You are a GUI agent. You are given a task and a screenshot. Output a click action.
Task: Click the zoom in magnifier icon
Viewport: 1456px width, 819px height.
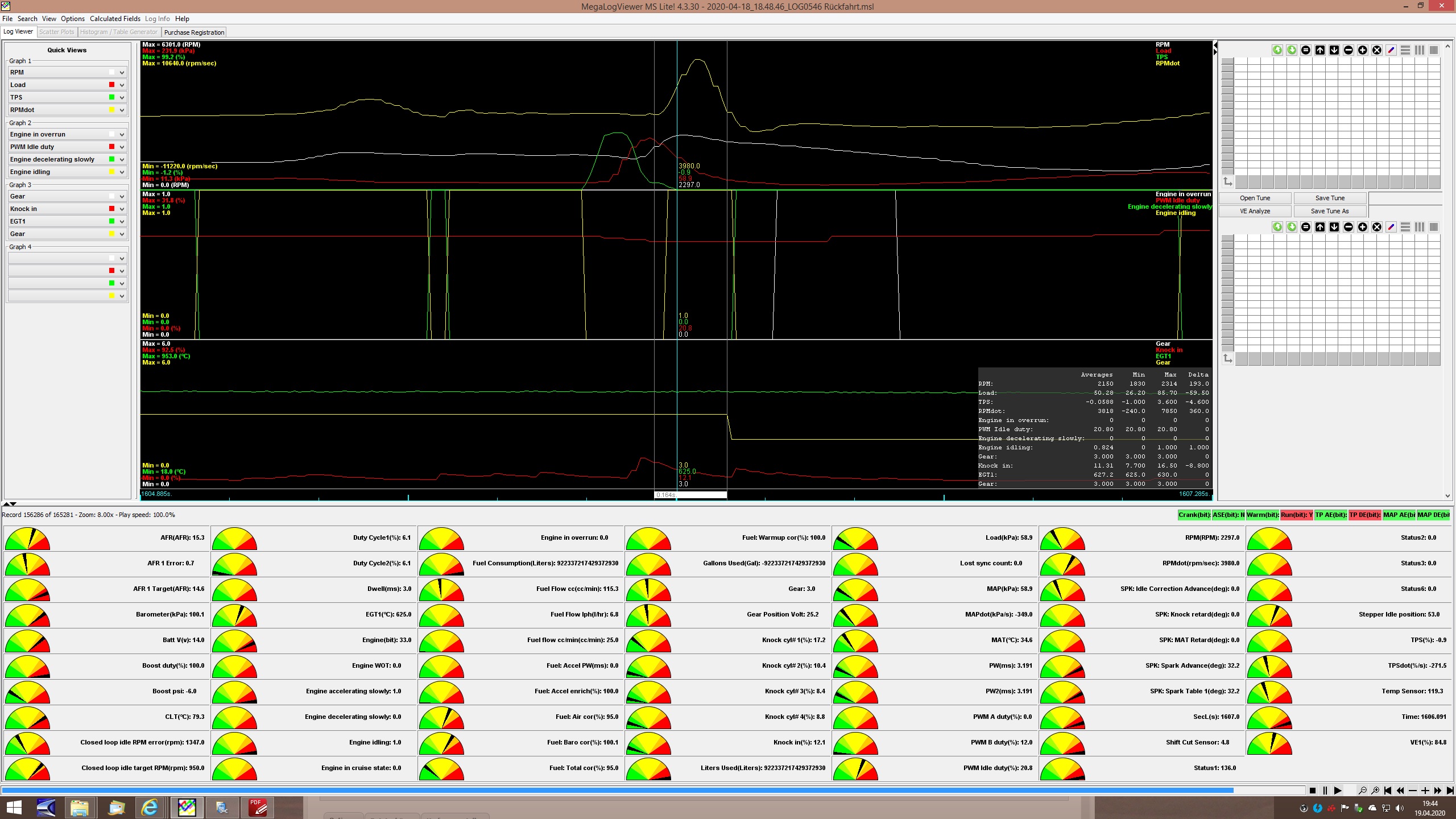pos(1375,791)
